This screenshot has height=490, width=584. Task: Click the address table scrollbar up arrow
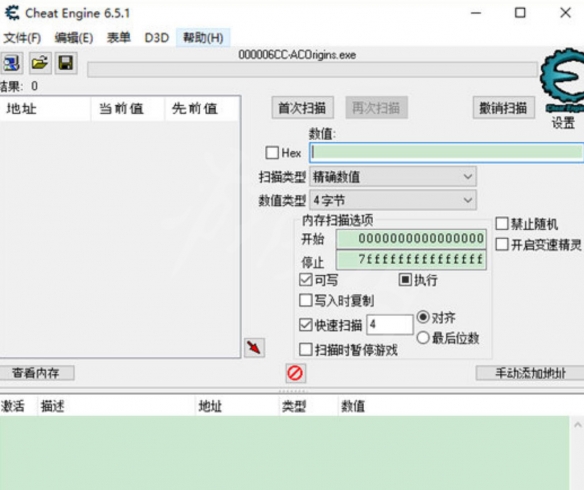pyautogui.click(x=578, y=425)
